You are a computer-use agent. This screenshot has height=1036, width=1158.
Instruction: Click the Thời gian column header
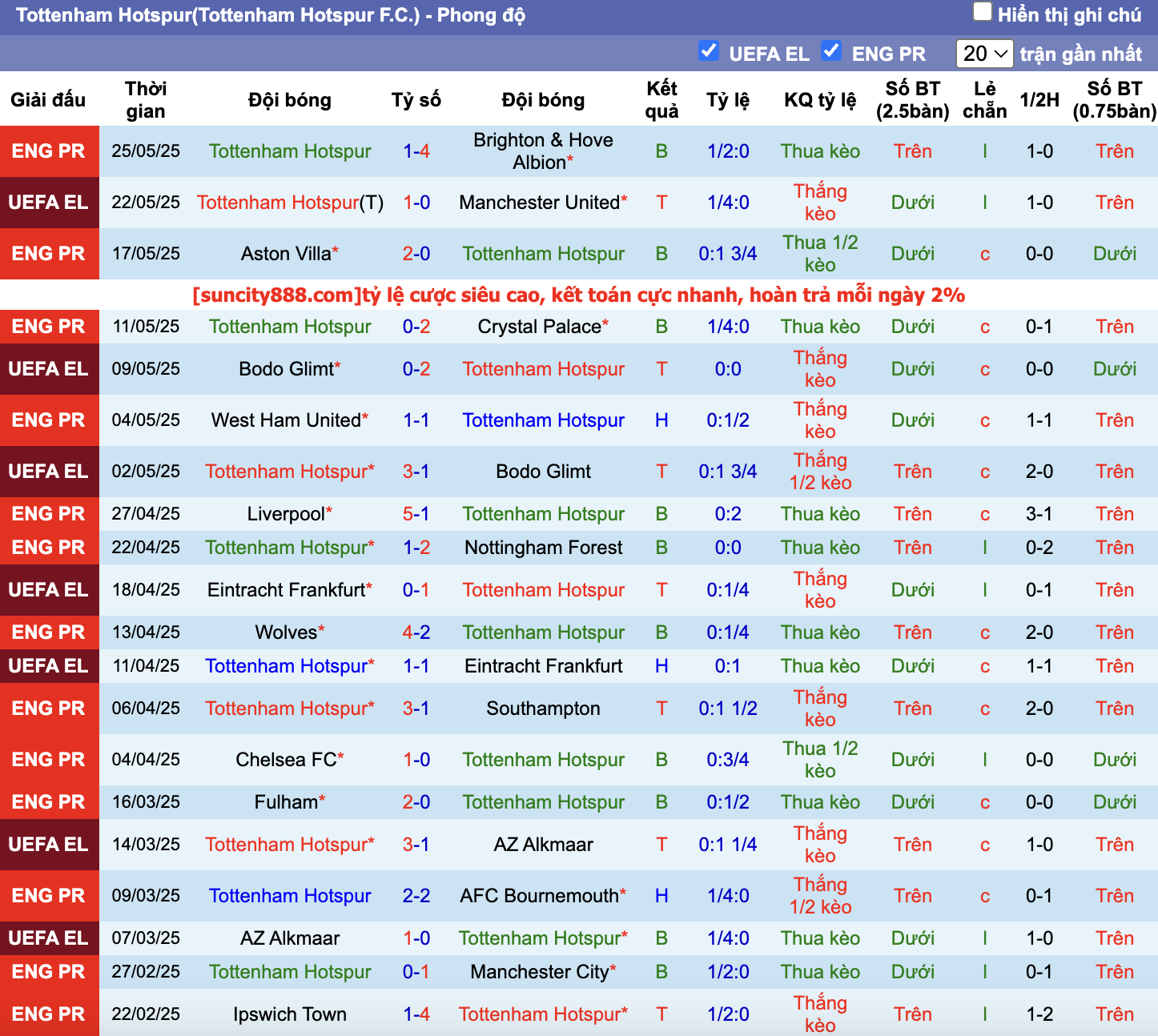pos(146,100)
